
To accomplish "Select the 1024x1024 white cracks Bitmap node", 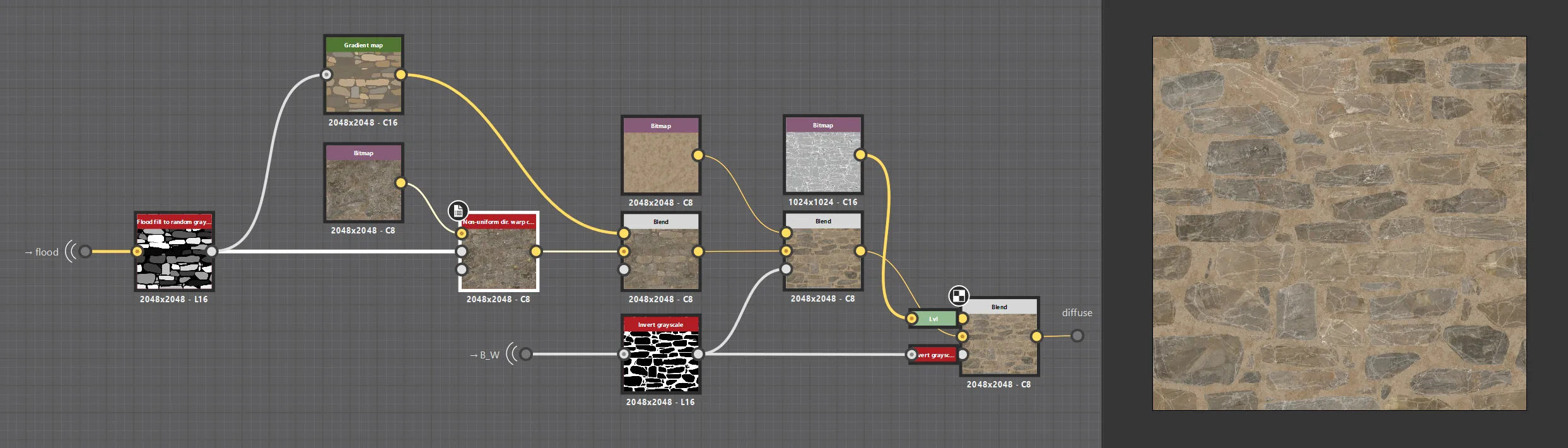I will click(x=823, y=155).
